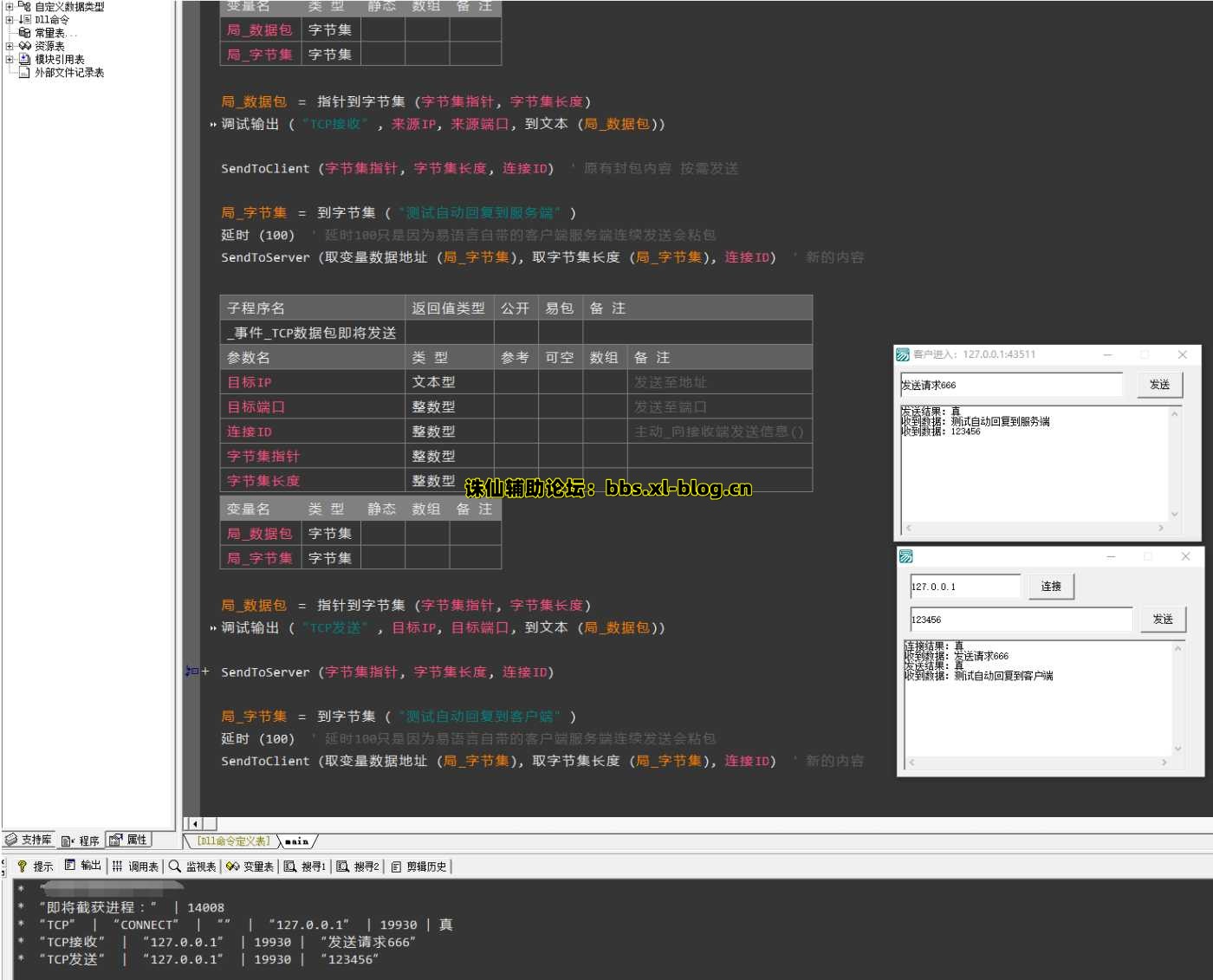Click the 提示 key icon
Viewport: 1213px width, 980px height.
click(23, 866)
